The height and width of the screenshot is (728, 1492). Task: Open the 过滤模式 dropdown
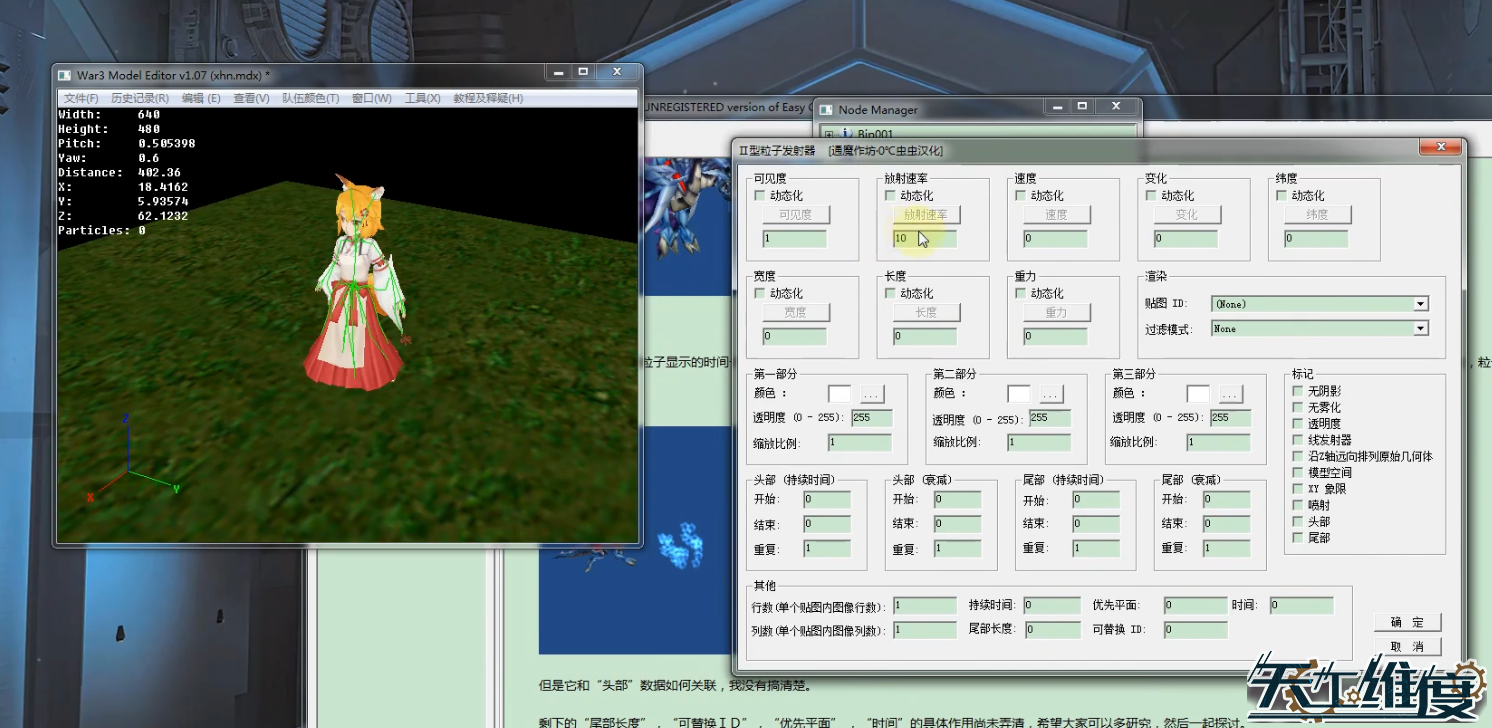pyautogui.click(x=1420, y=329)
